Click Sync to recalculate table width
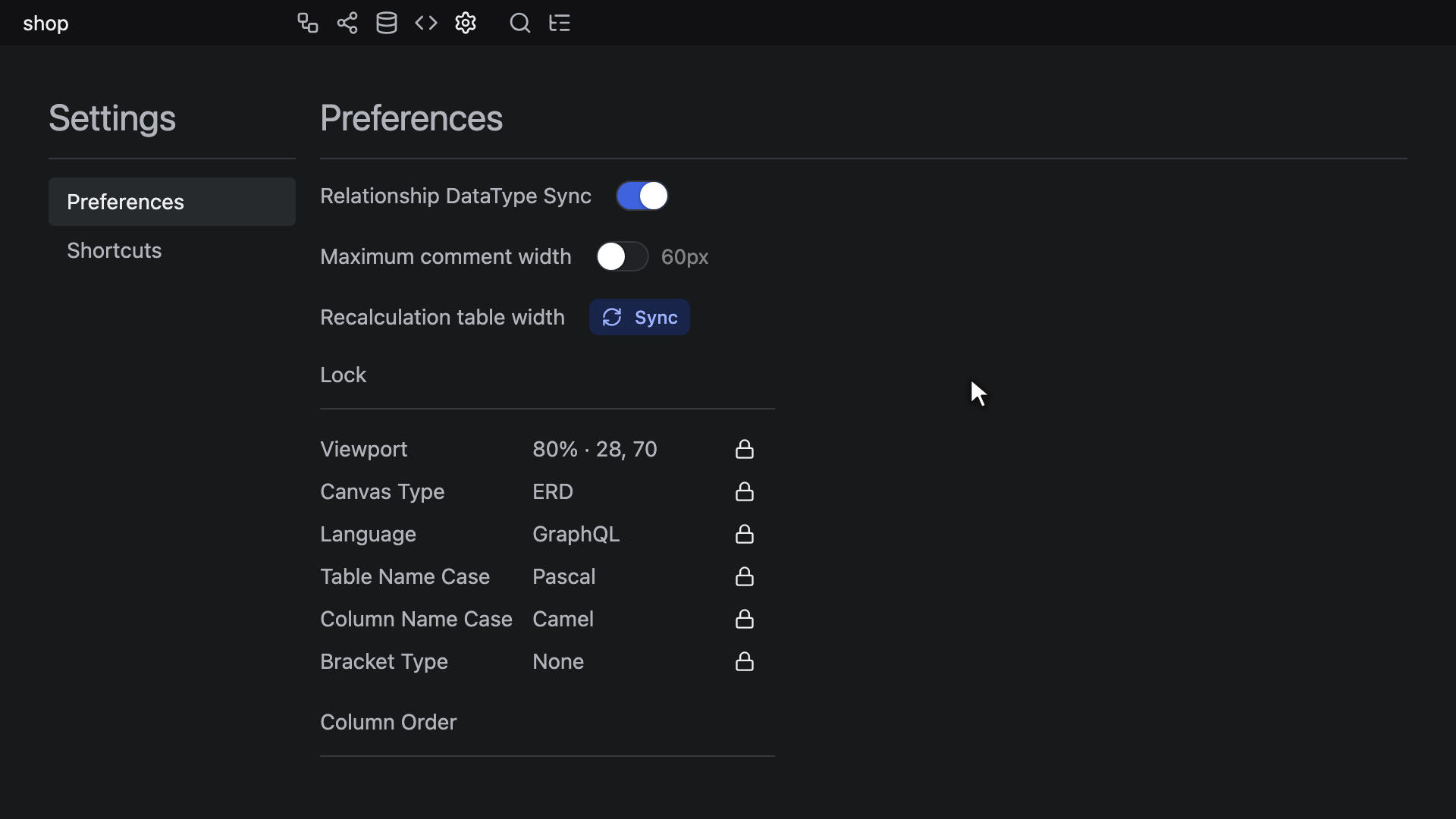 pos(639,317)
